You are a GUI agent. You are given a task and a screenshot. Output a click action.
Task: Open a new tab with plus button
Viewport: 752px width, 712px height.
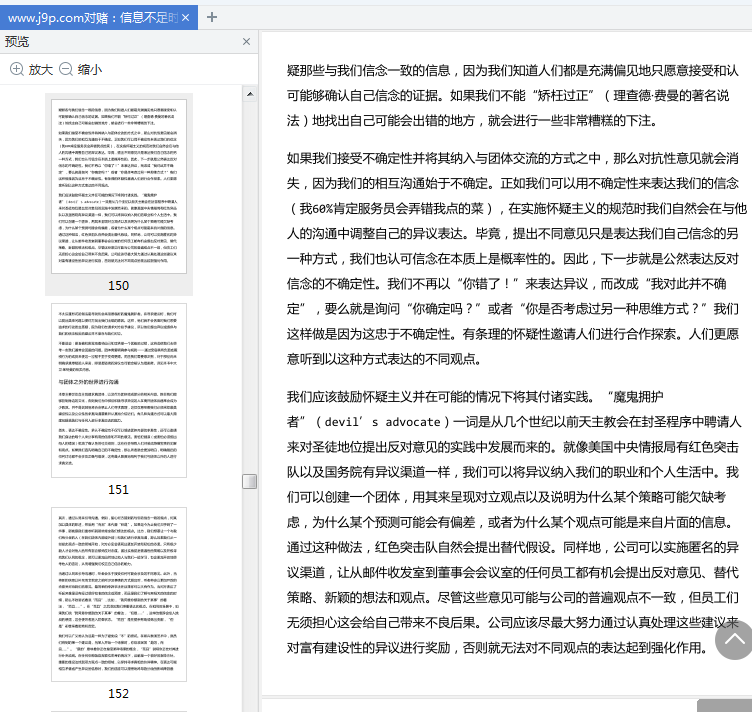click(x=212, y=17)
